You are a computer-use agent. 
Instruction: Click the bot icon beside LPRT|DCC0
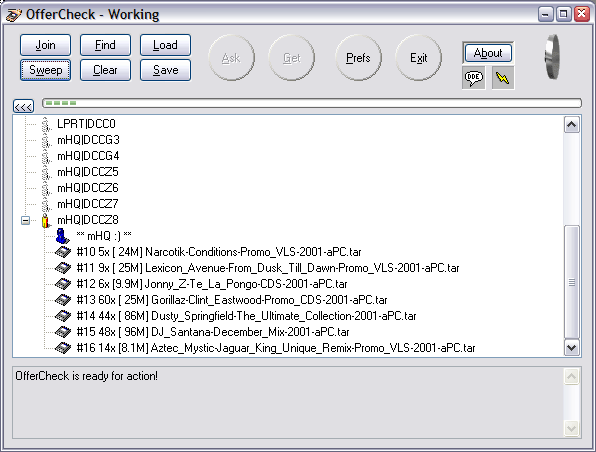point(46,124)
